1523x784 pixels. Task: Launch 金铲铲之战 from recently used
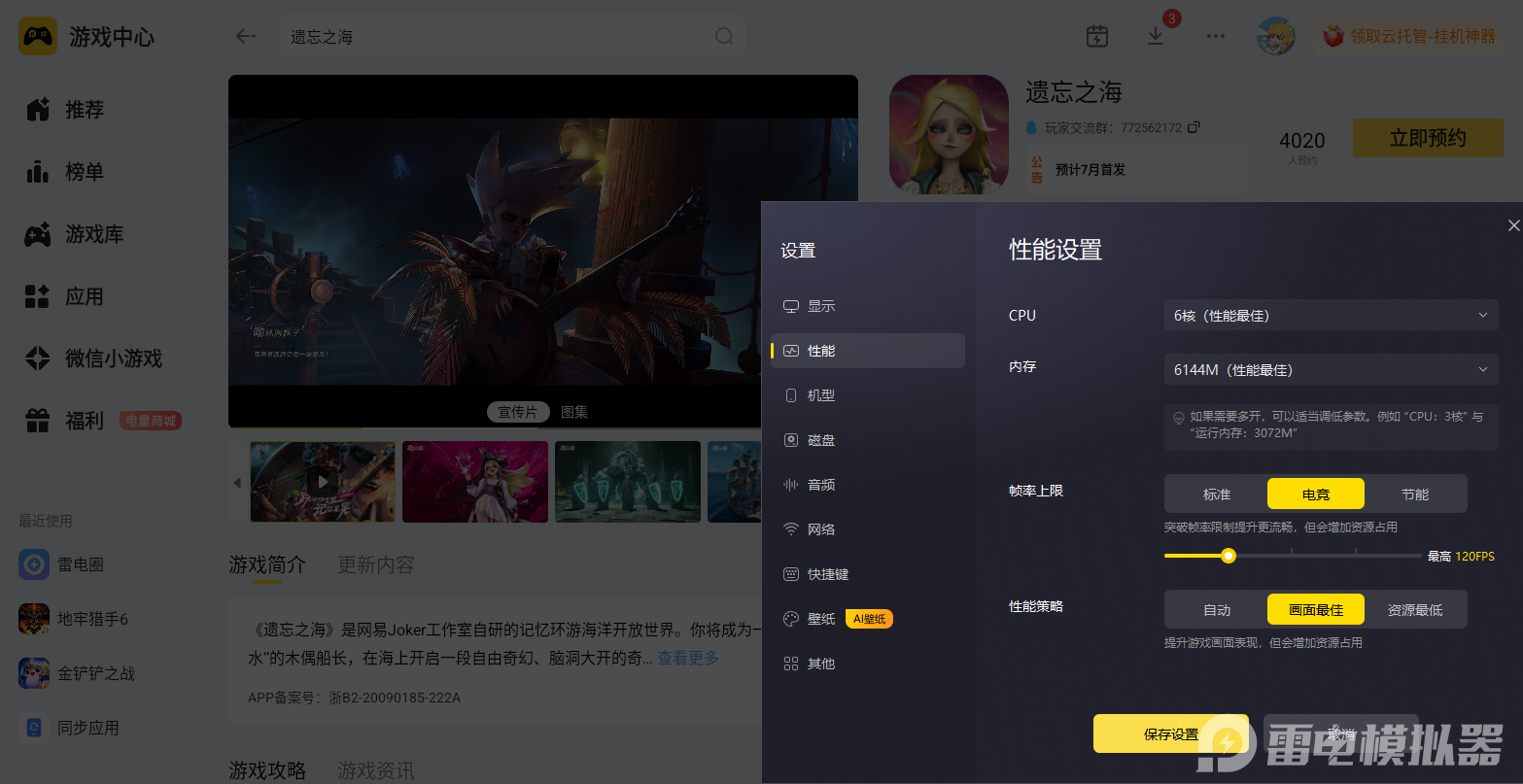(34, 673)
